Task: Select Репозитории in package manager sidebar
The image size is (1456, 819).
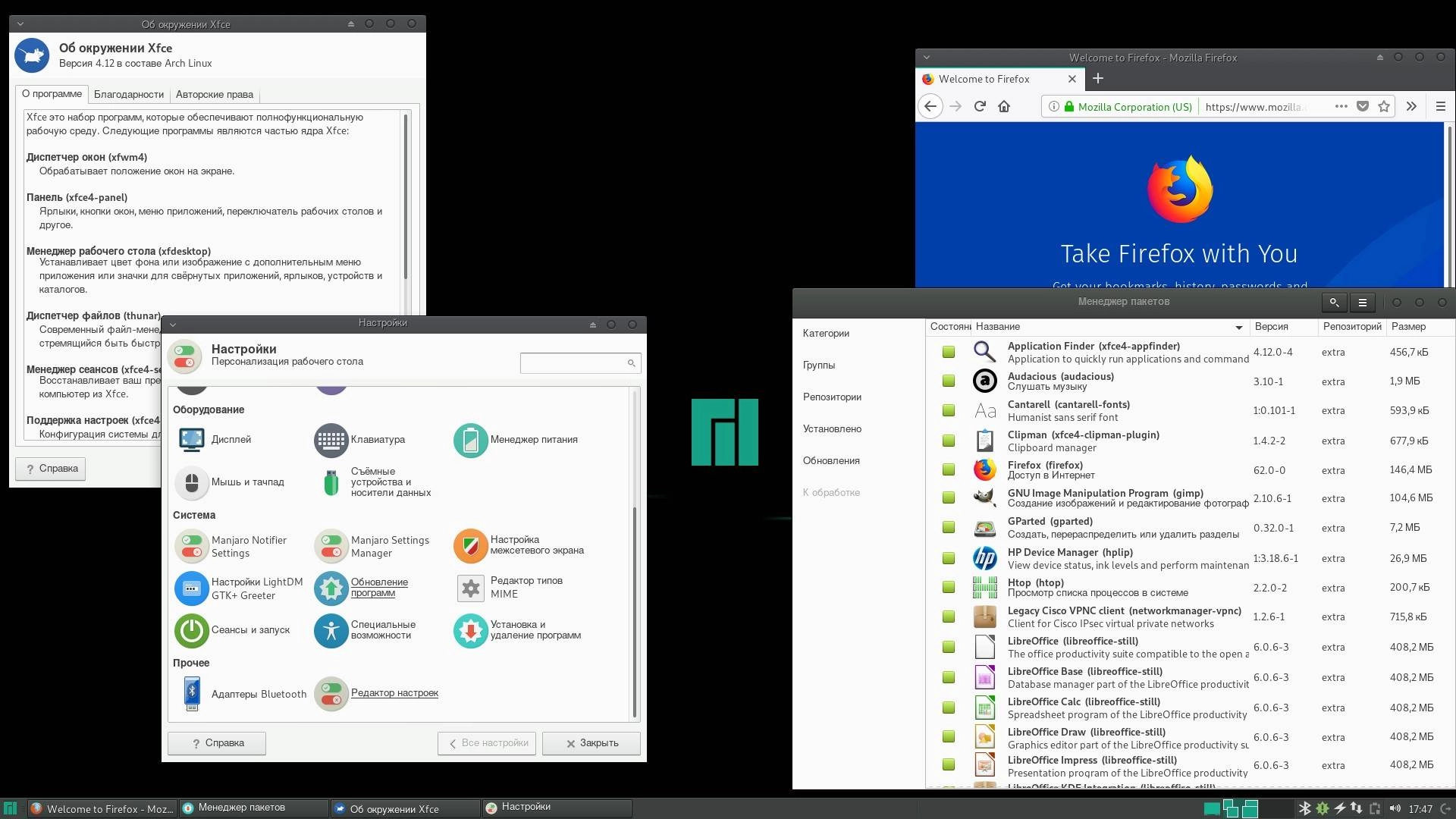Action: pos(832,397)
